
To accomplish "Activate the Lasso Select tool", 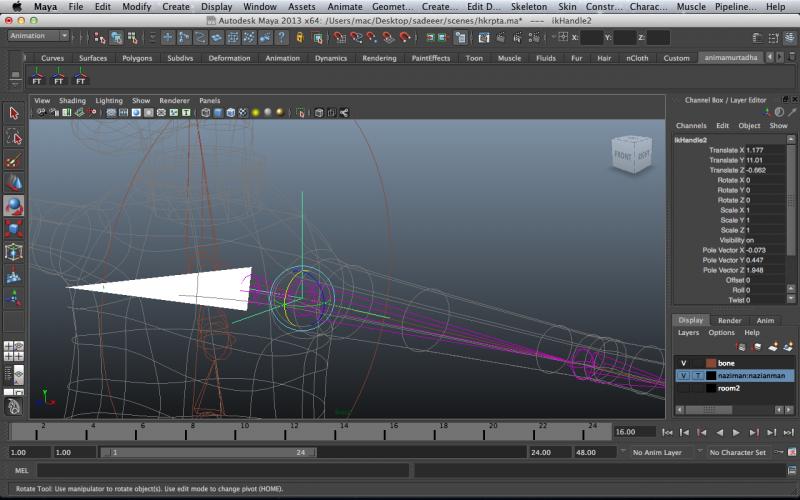I will click(14, 137).
